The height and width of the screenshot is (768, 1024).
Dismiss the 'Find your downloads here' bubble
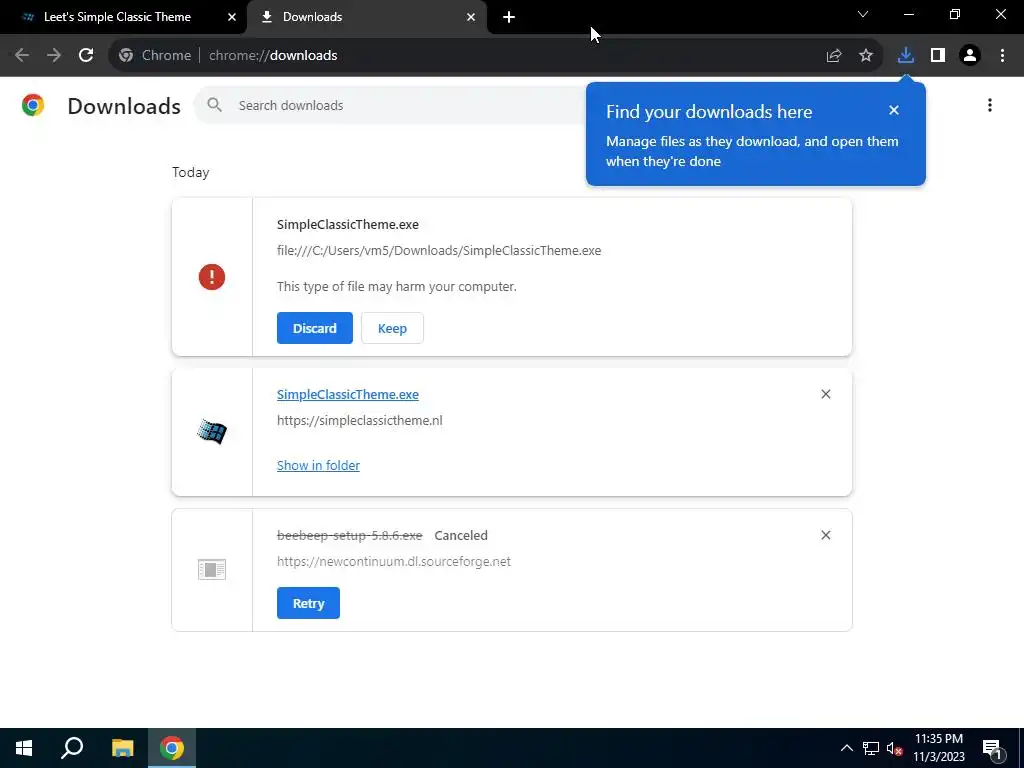point(894,110)
